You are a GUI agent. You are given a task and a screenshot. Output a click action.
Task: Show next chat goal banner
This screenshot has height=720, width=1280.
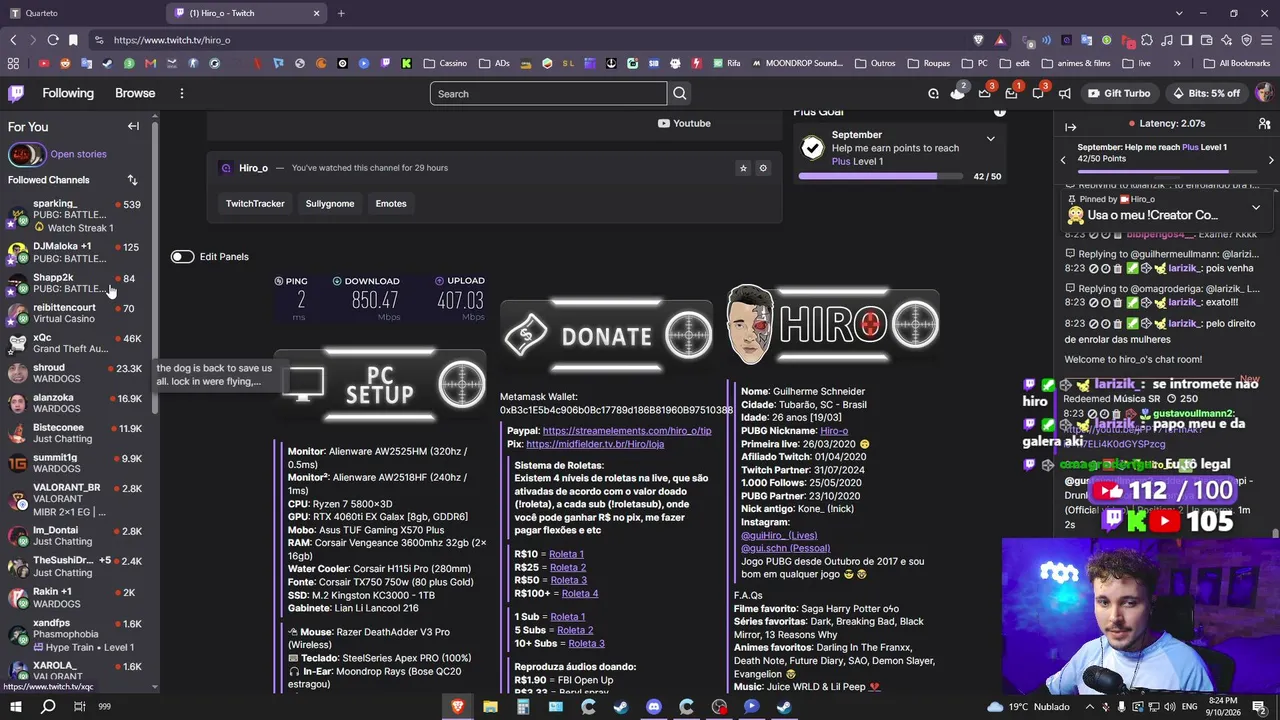[x=1271, y=160]
